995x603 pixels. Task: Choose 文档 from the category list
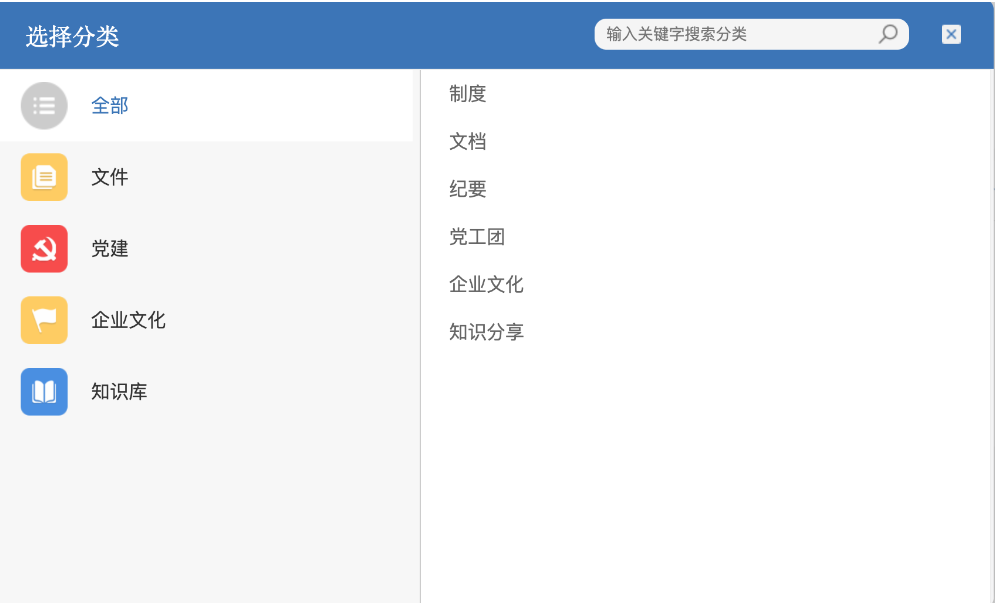point(468,142)
